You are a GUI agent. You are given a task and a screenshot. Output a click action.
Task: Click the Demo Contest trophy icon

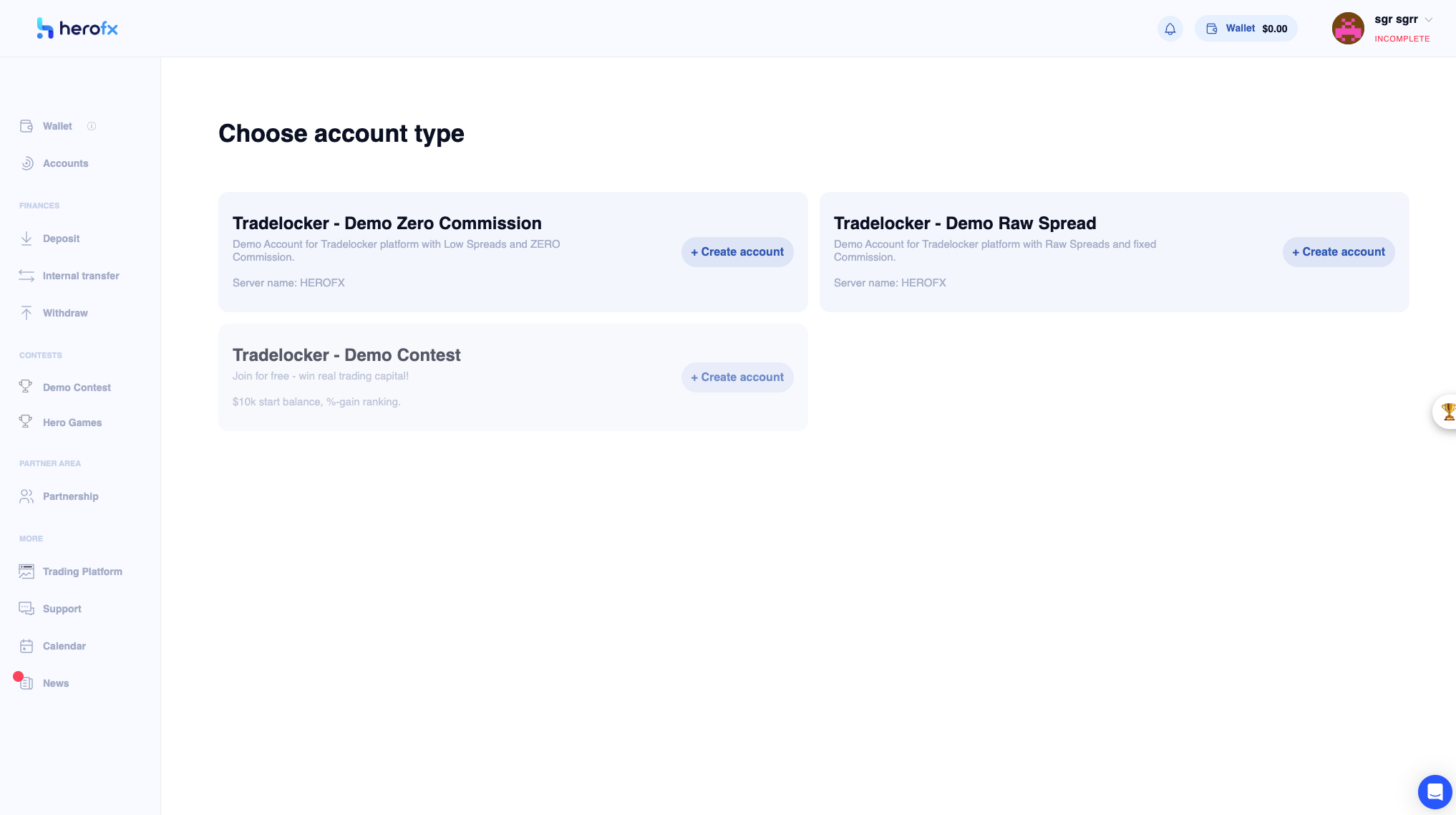(26, 387)
